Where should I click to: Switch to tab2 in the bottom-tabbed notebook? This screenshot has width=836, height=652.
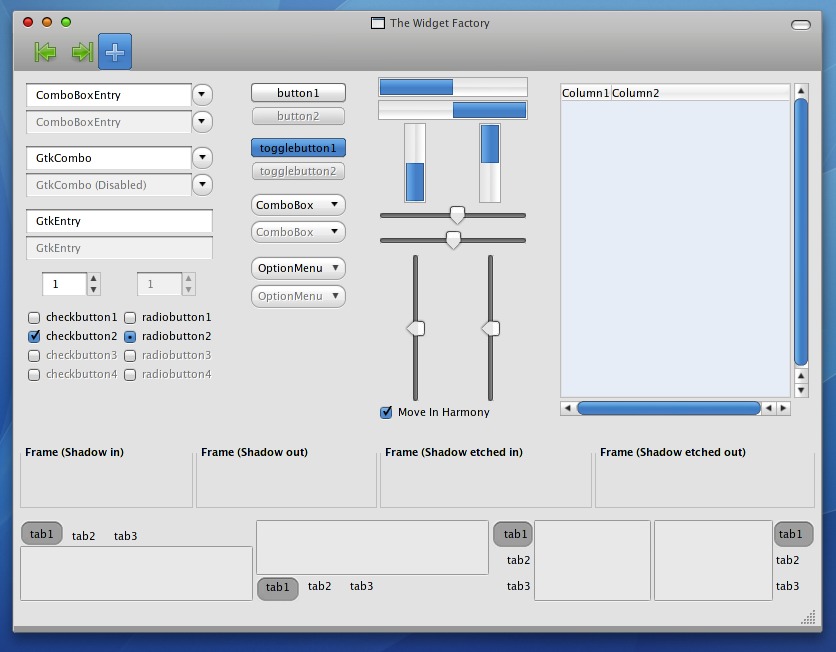point(319,586)
